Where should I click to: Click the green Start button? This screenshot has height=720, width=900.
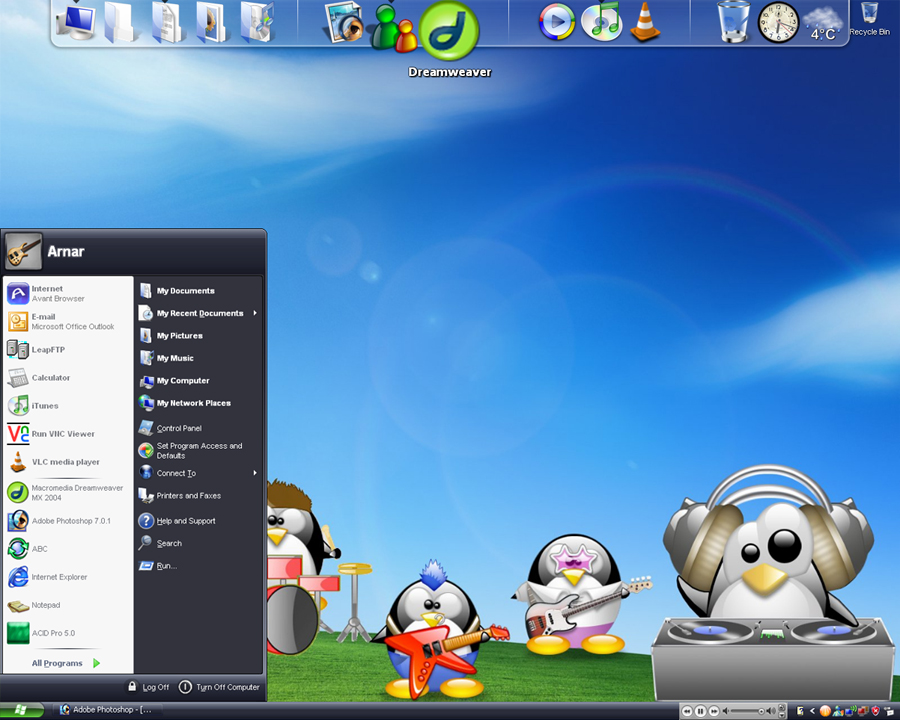[x=22, y=711]
